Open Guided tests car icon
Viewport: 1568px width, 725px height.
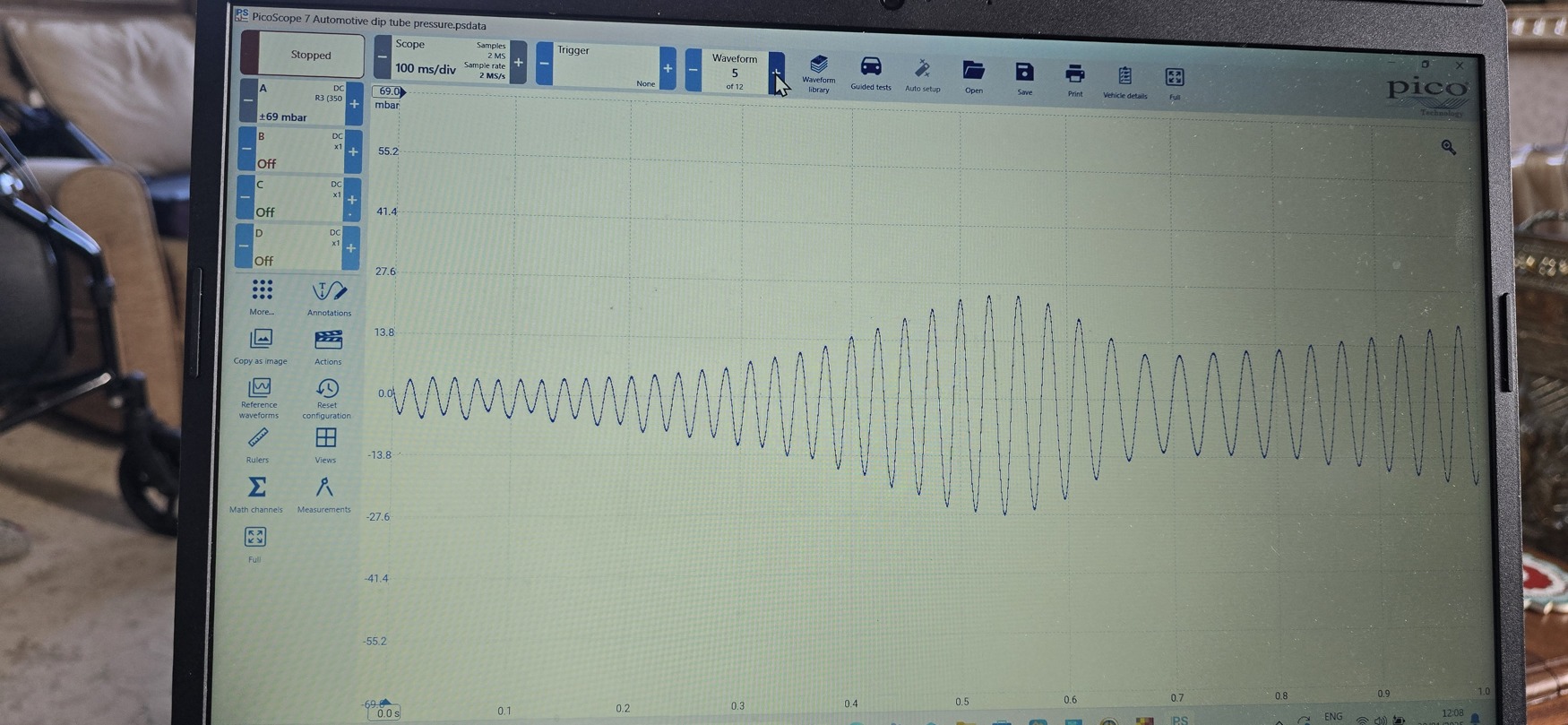pyautogui.click(x=870, y=73)
